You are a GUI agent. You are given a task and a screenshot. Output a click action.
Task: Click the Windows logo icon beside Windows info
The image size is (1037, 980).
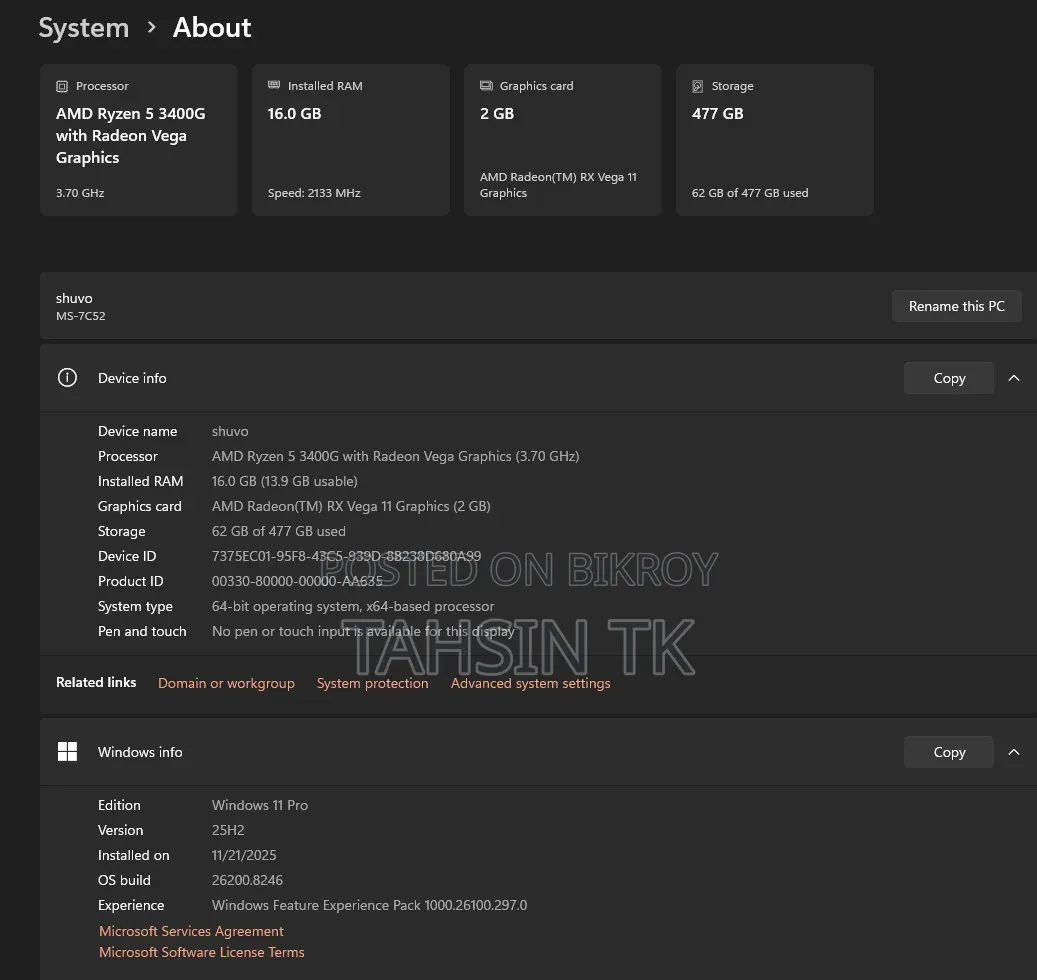(67, 752)
